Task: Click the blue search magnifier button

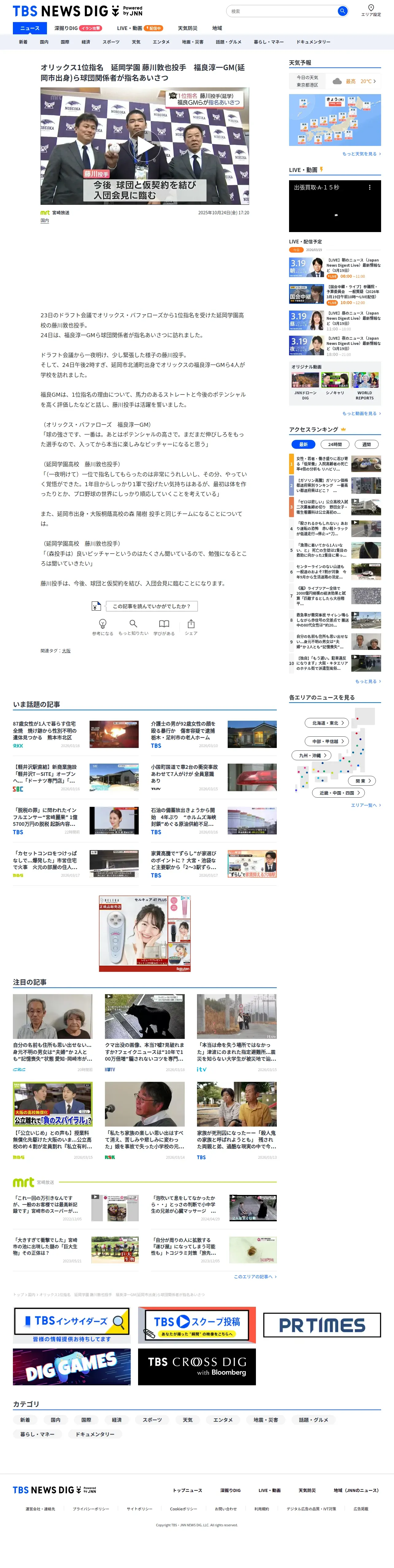Action: (342, 11)
